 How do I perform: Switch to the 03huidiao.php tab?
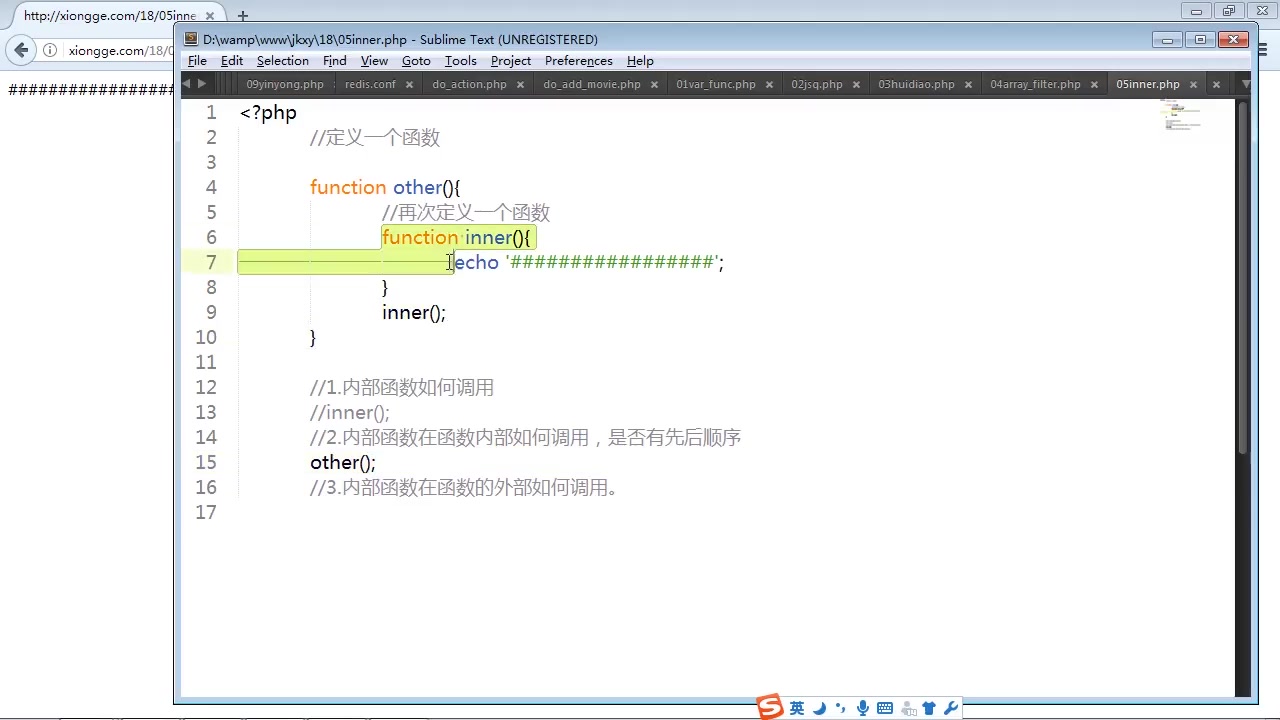click(916, 84)
